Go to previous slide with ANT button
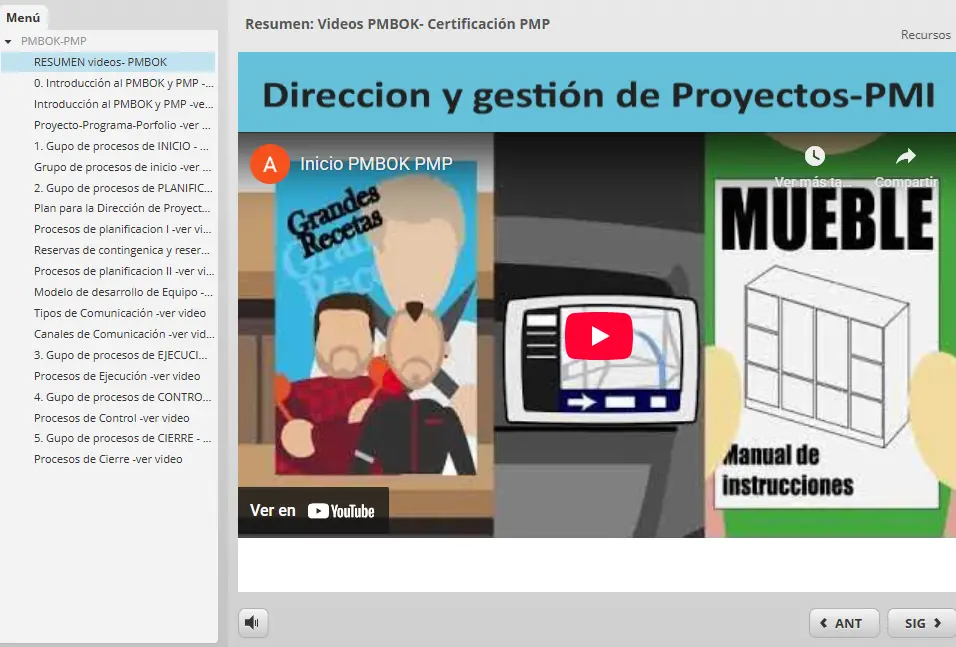Image resolution: width=956 pixels, height=647 pixels. pos(843,623)
